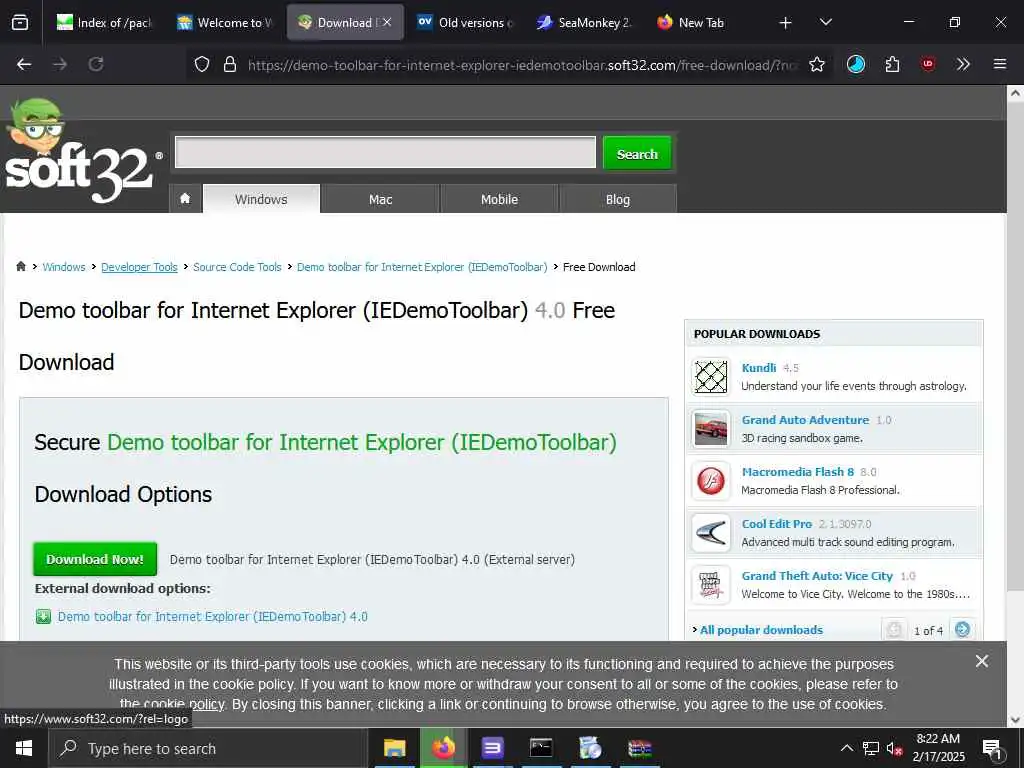Open Demo toolbar for Internet Explorer breadcrumb

422,267
